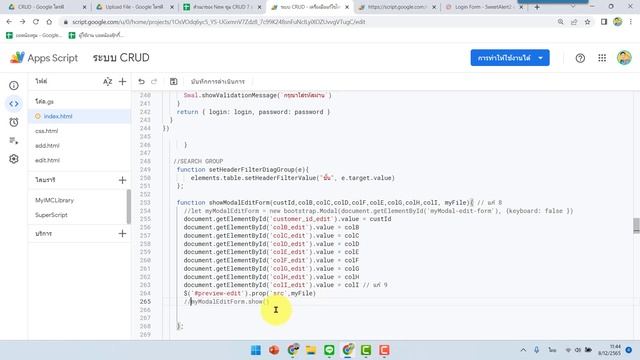Screen dimensions: 640x360
Task: Click the second bookmark in bookmarks bar
Action: 96,36
